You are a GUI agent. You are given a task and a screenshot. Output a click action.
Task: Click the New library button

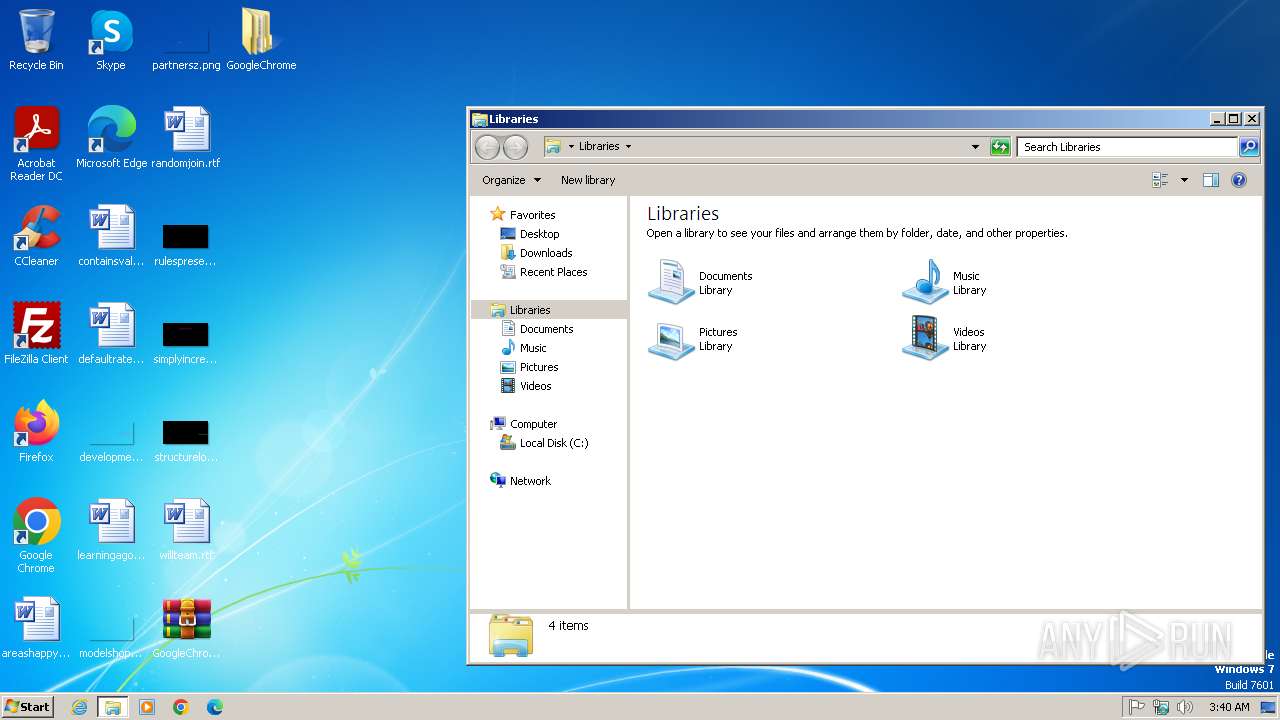coord(588,180)
